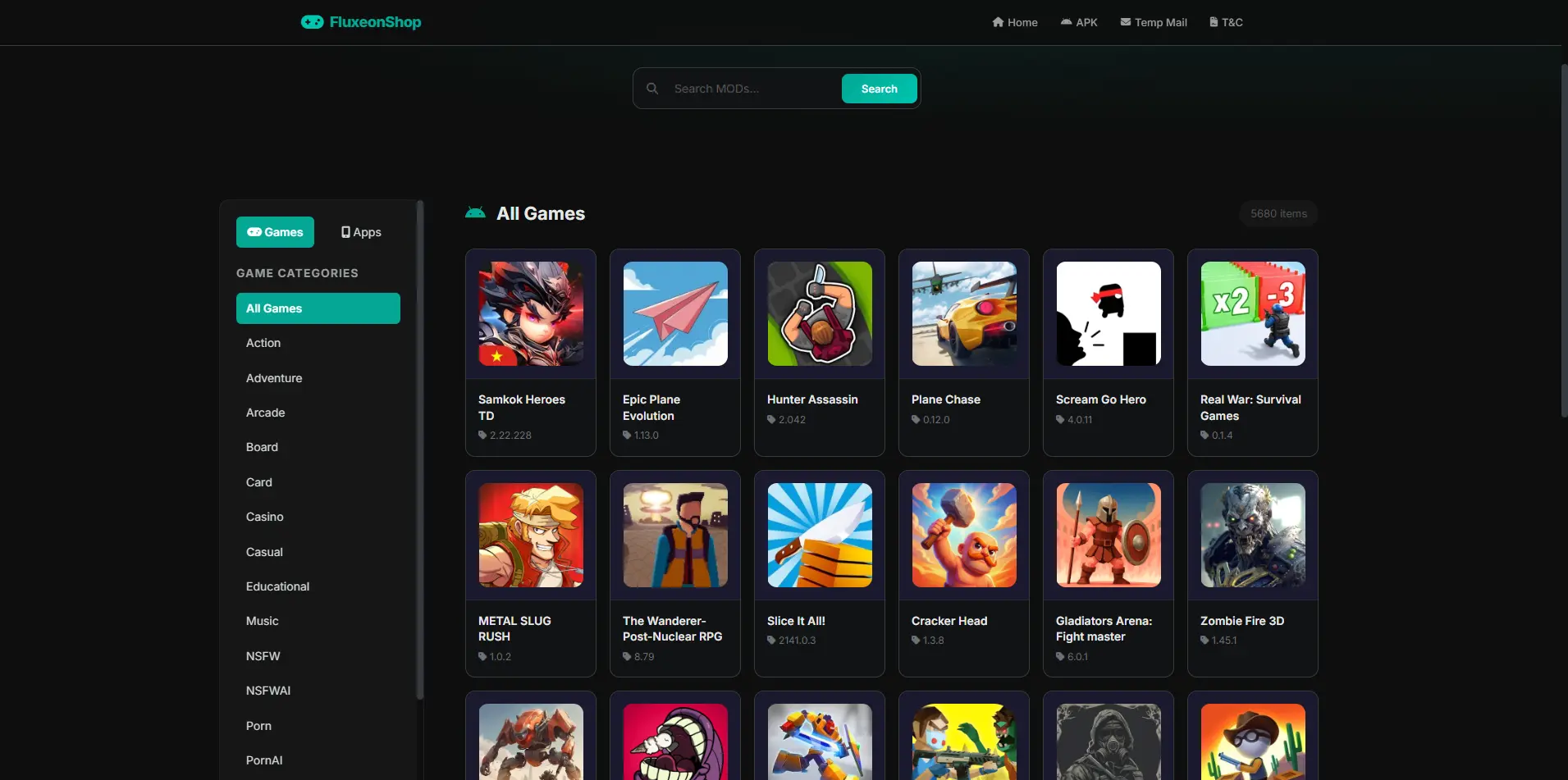Select the Casual category
Screen dimensions: 1568x780
click(x=318, y=552)
